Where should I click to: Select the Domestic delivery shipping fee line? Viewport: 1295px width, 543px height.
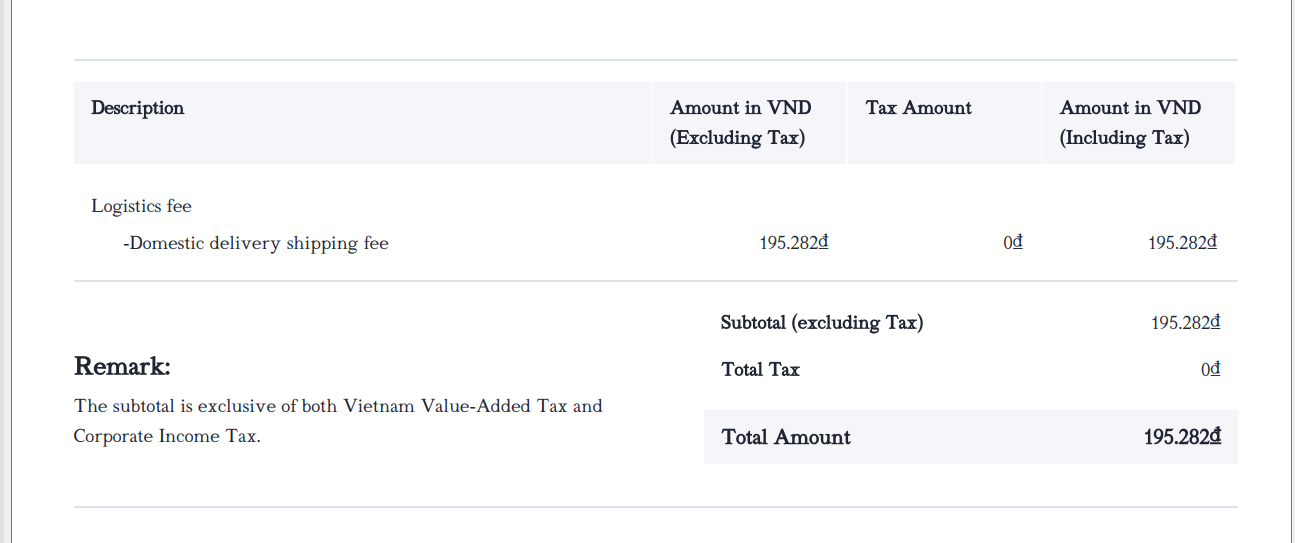[256, 243]
